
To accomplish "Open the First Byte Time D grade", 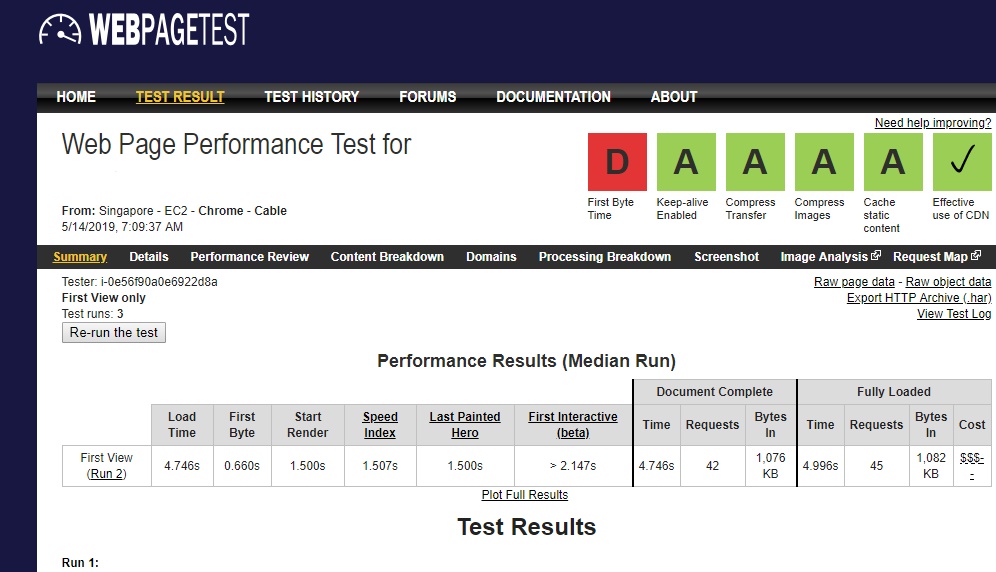I will [617, 162].
